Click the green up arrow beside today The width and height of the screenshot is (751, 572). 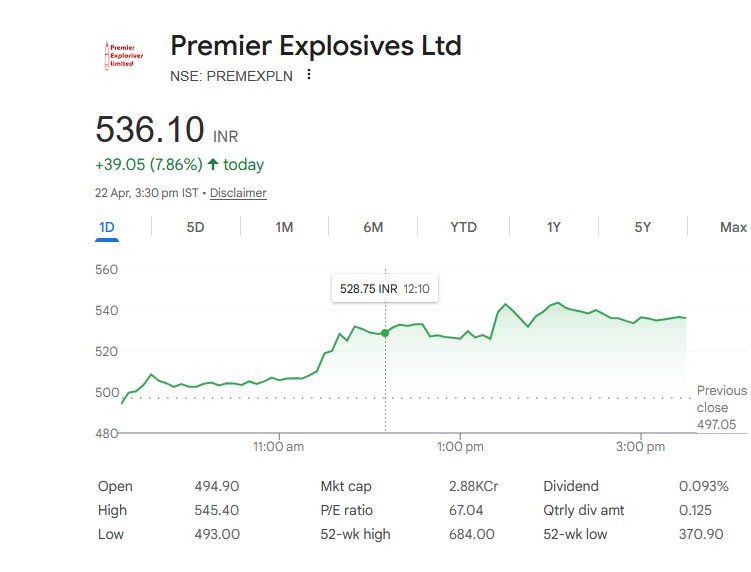(213, 164)
